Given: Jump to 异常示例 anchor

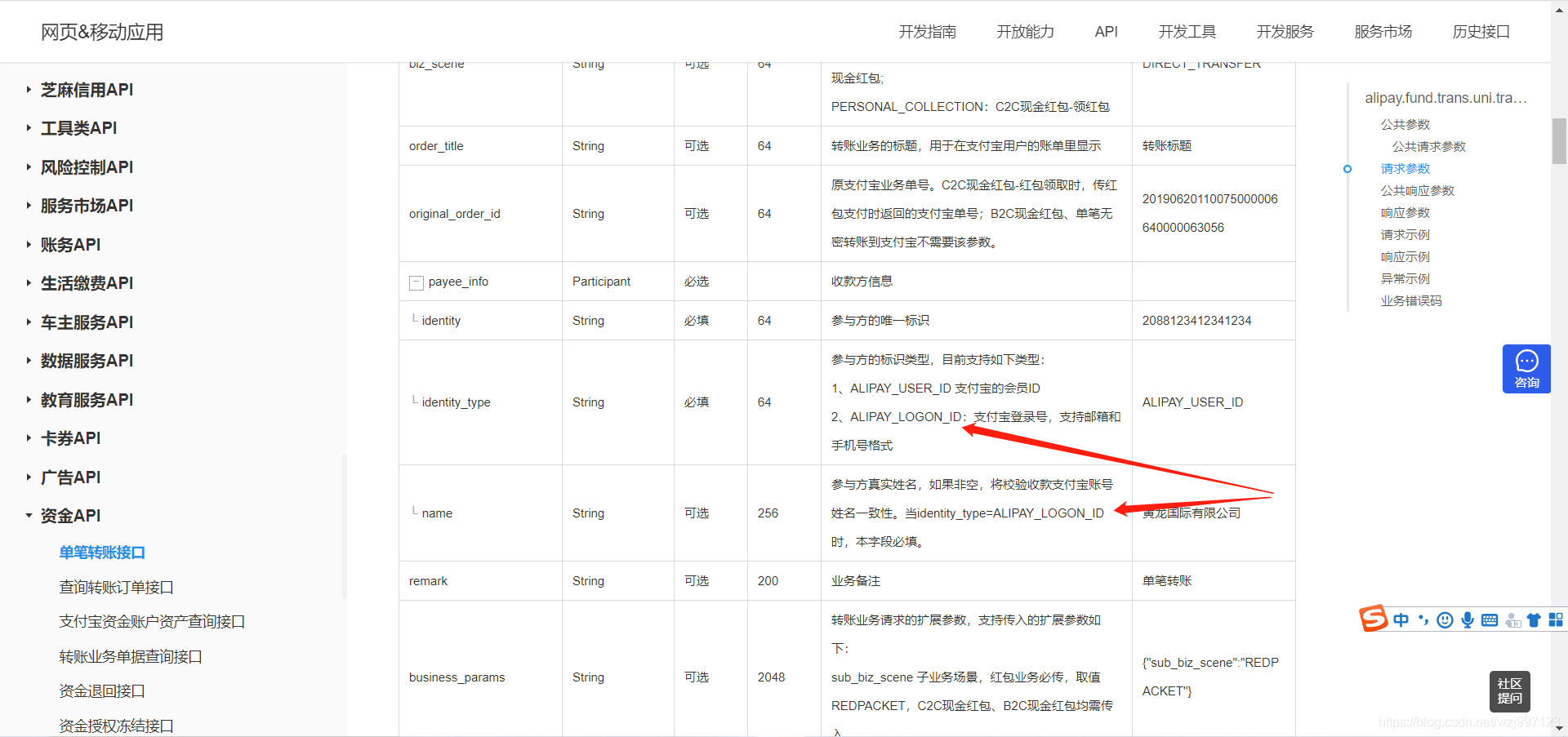Looking at the screenshot, I should (x=1405, y=279).
